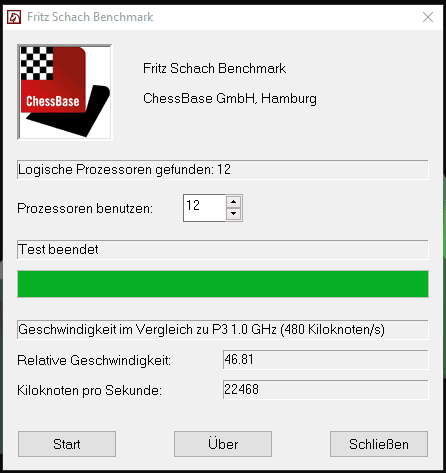Click the Fritz chess knight title bar icon
Image resolution: width=446 pixels, height=473 pixels.
[14, 17]
